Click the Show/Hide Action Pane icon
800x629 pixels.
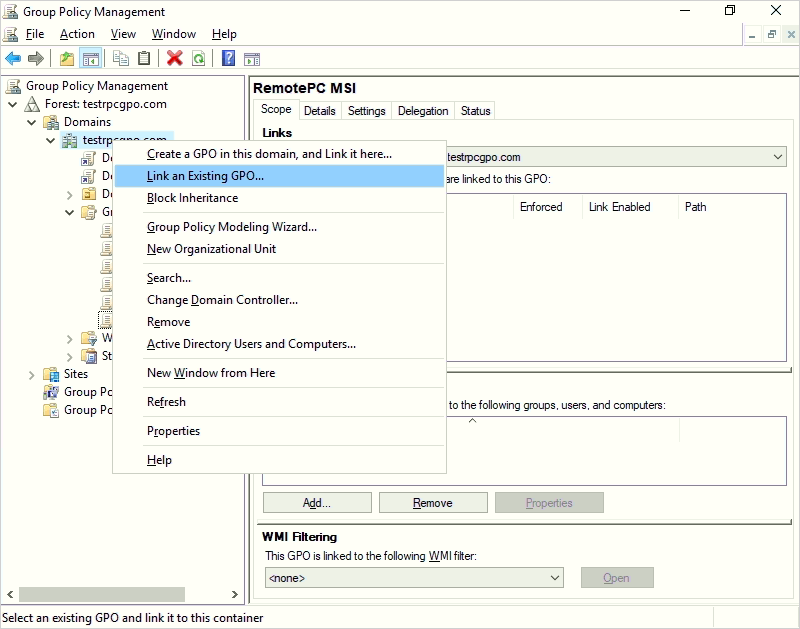tap(252, 58)
